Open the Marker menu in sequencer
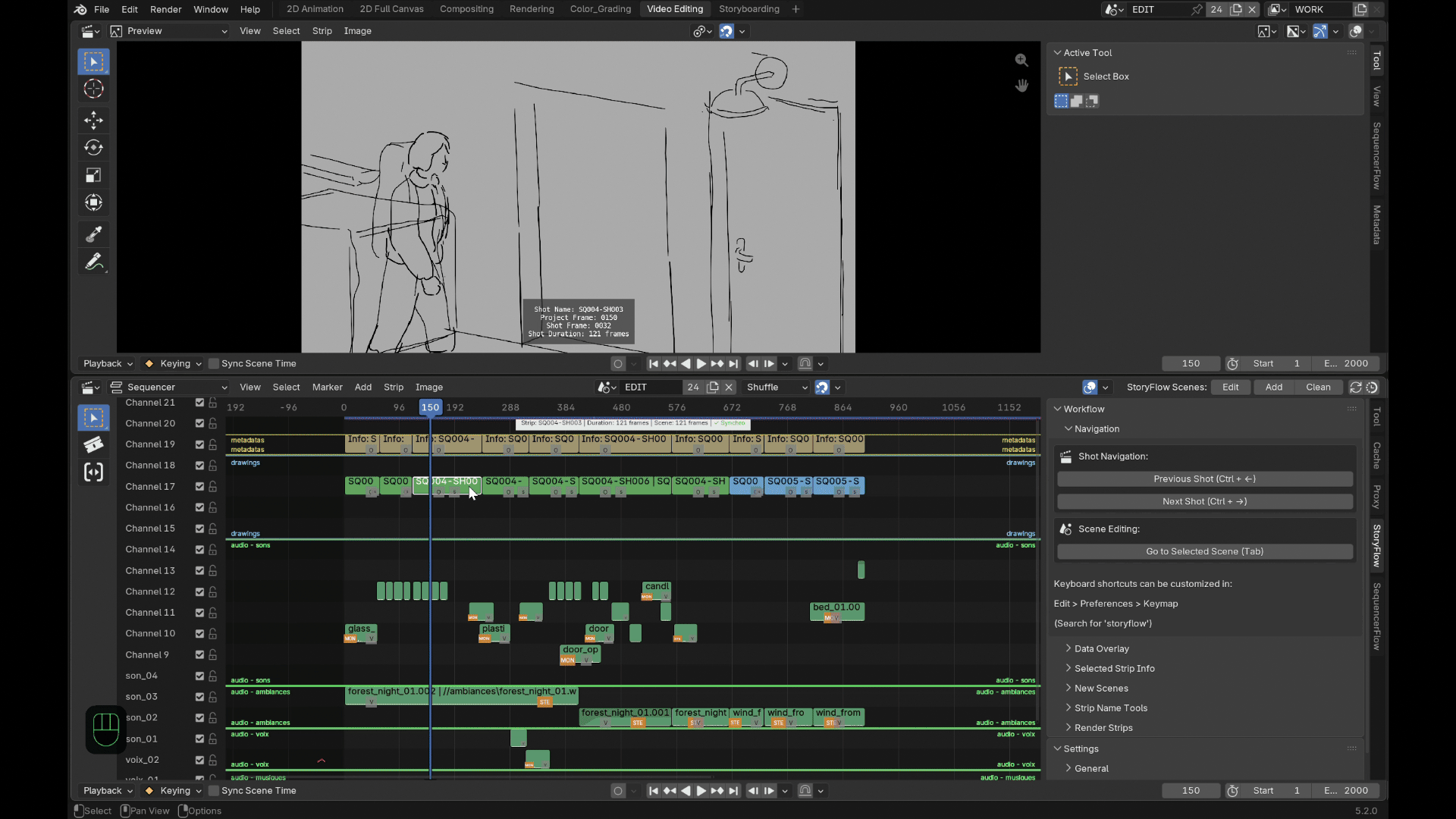The image size is (1456, 819). point(327,388)
